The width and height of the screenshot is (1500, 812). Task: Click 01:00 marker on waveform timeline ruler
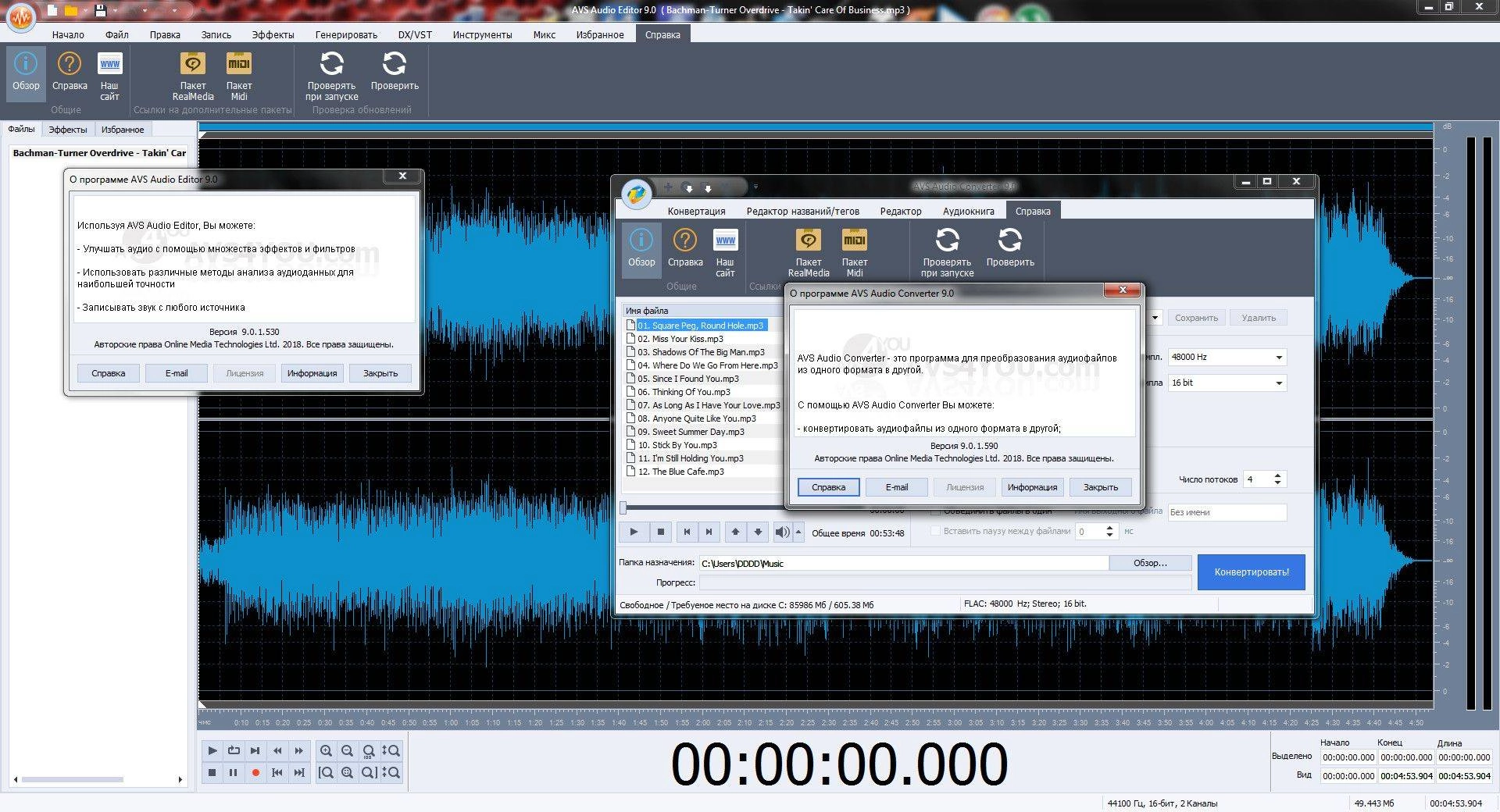451,722
